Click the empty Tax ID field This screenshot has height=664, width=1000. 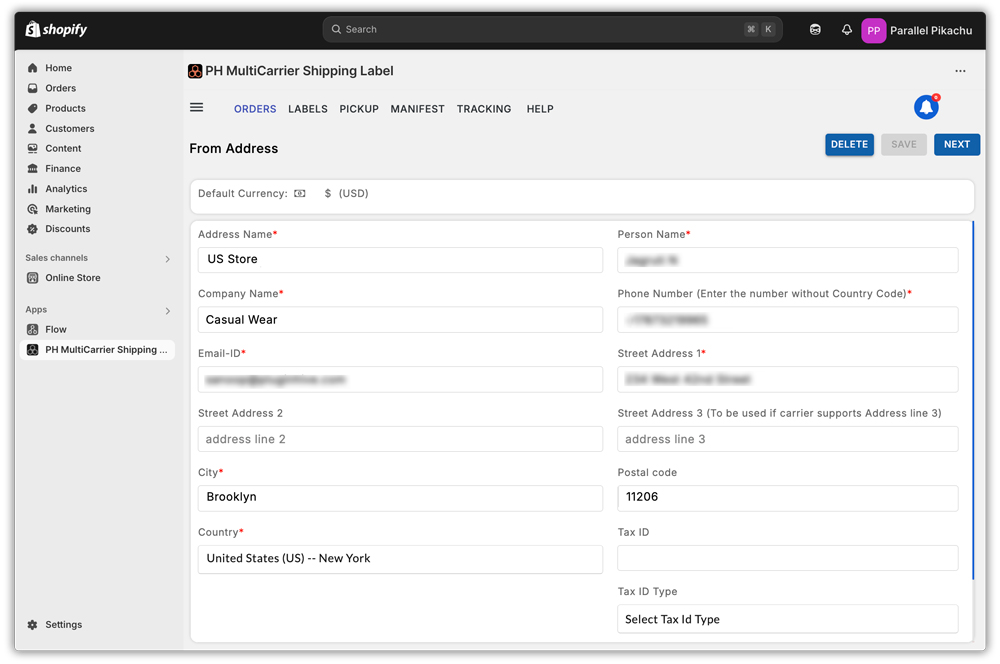[787, 558]
